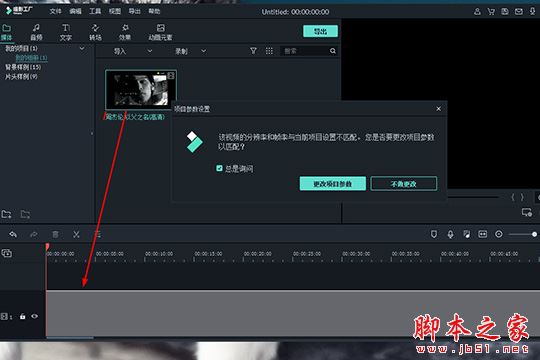This screenshot has width=540, height=360.
Task: Click the zoom-to-fit timeline icon
Action: [x=482, y=234]
